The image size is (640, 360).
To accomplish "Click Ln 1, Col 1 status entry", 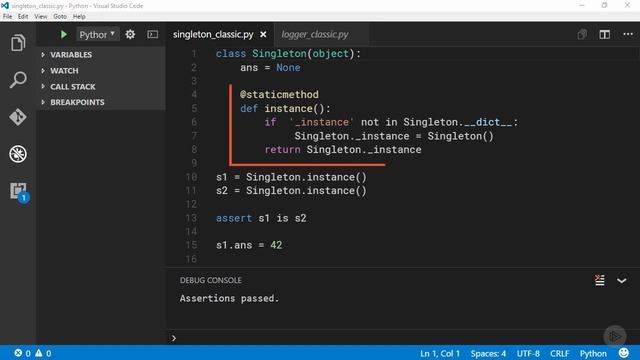I will [440, 353].
